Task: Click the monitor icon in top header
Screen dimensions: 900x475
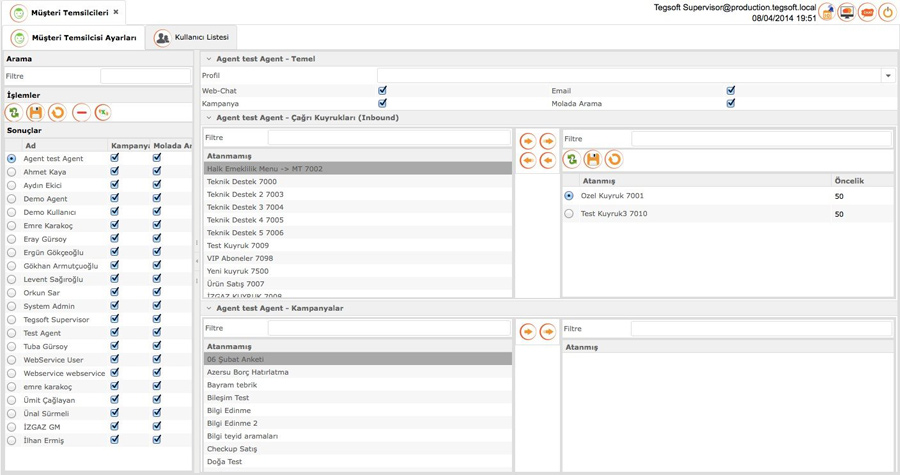Action: coord(846,12)
